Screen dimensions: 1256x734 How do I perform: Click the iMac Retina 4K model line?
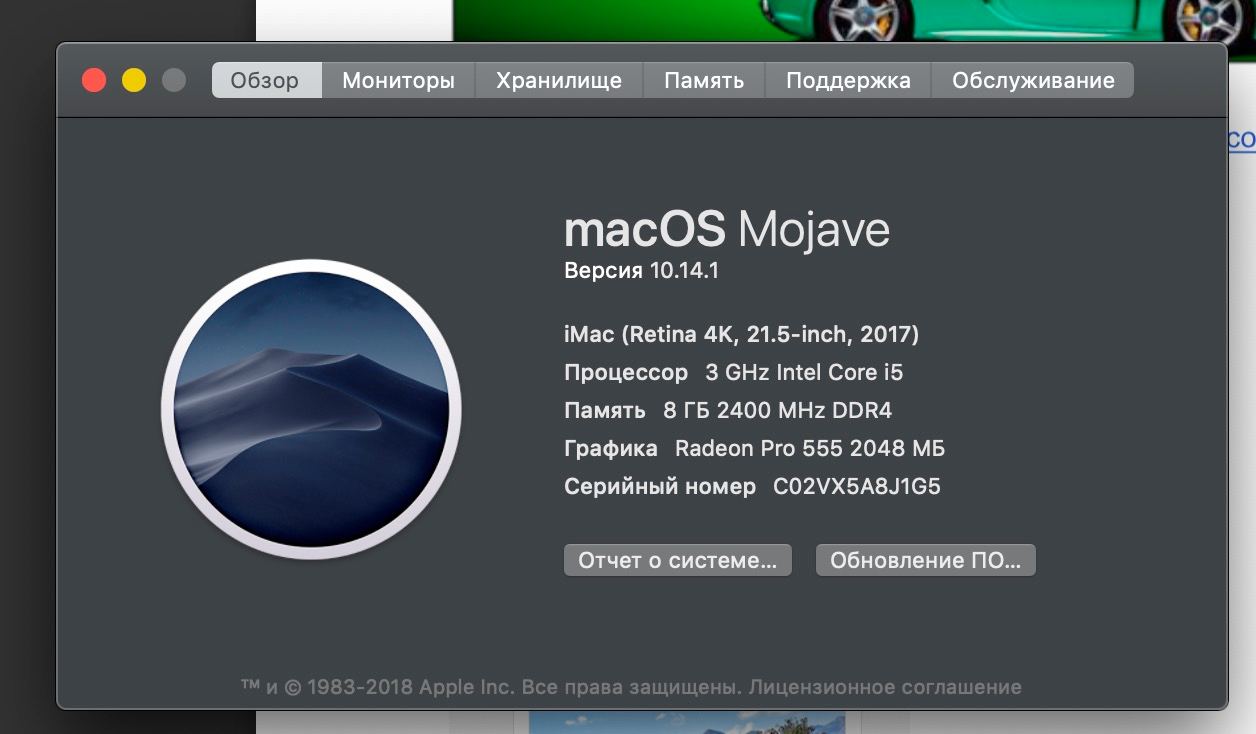741,334
